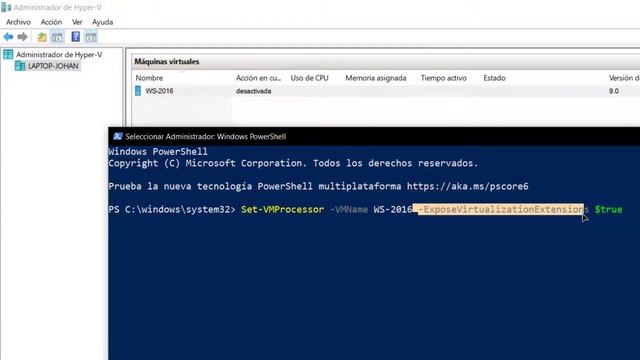Toggle the Action pane toolbar icon
The height and width of the screenshot is (360, 640).
pyautogui.click(x=91, y=37)
